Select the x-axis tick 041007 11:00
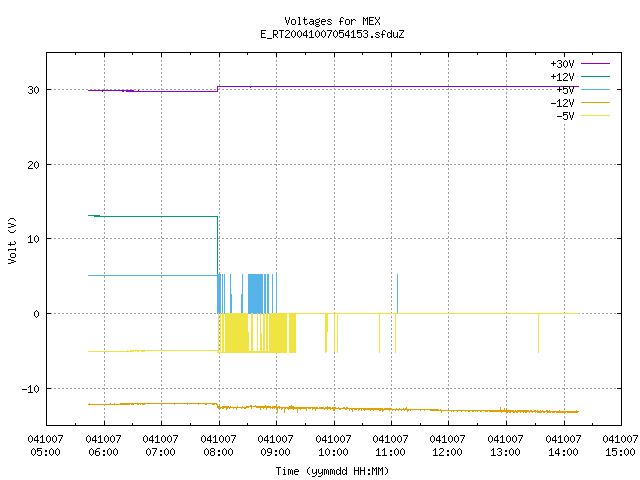The width and height of the screenshot is (640, 480). [391, 446]
